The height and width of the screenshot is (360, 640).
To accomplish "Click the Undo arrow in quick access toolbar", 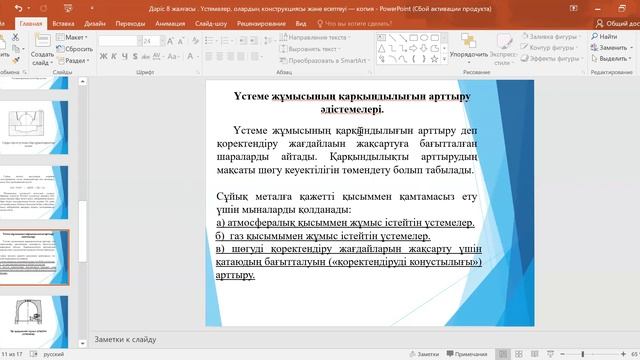I will [18, 8].
